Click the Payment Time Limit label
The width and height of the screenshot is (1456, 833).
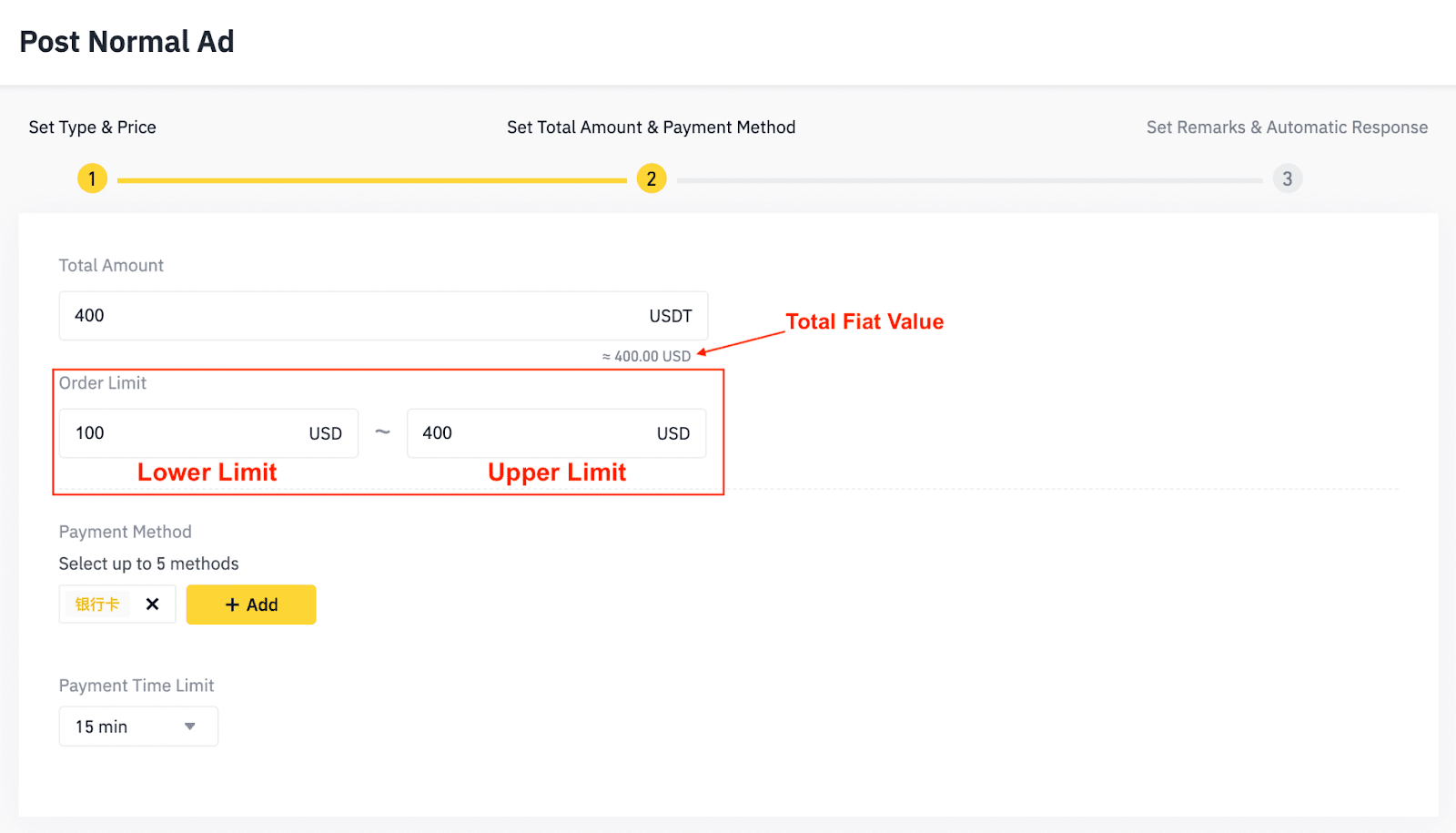[136, 686]
